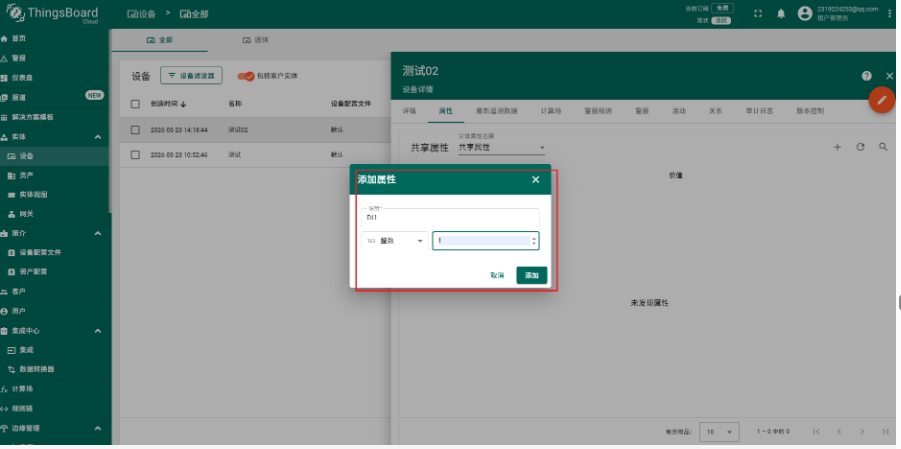Open help icon in device details header
This screenshot has width=901, height=449.
tap(866, 76)
